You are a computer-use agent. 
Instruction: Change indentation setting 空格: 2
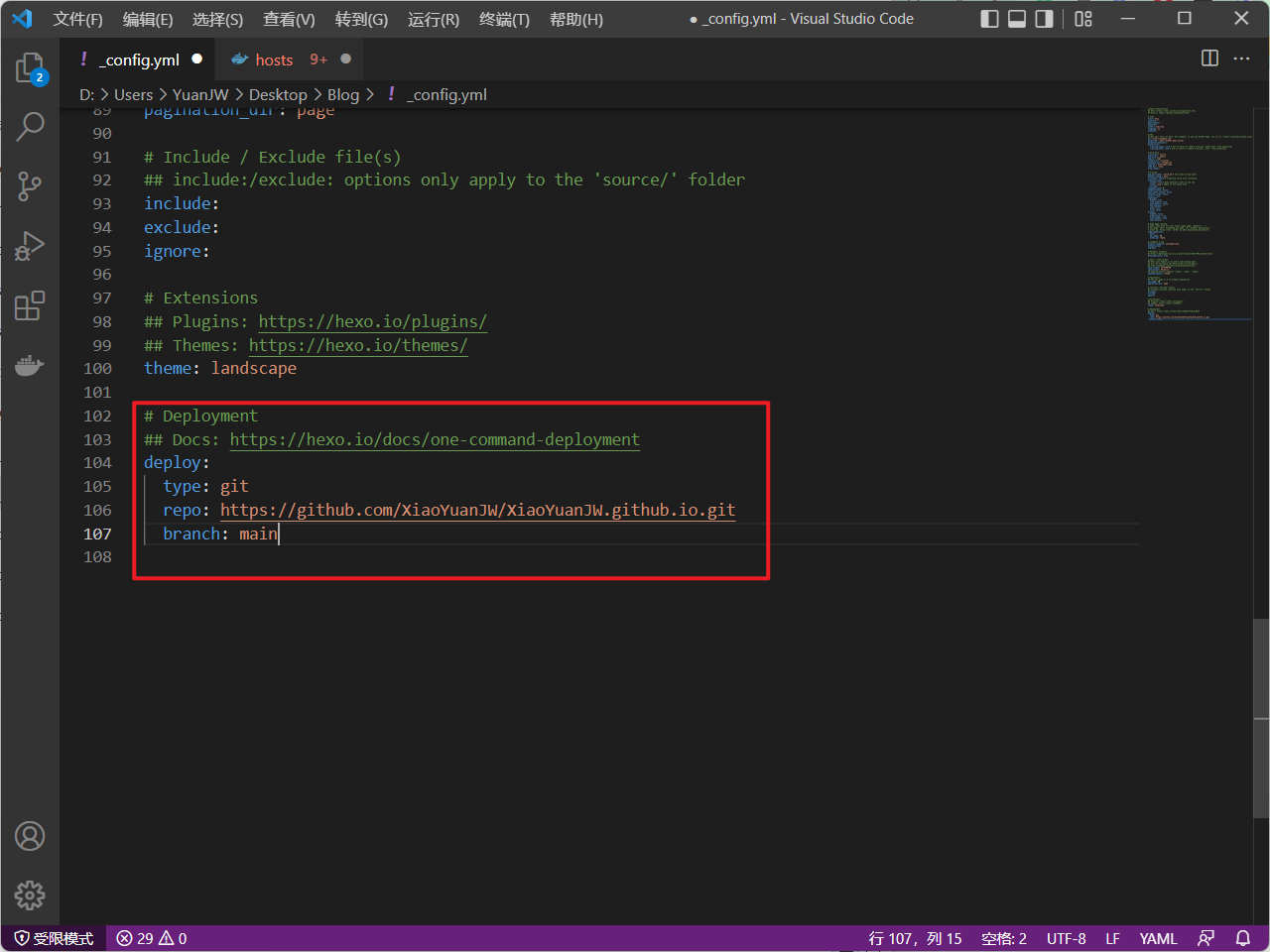tap(1004, 938)
